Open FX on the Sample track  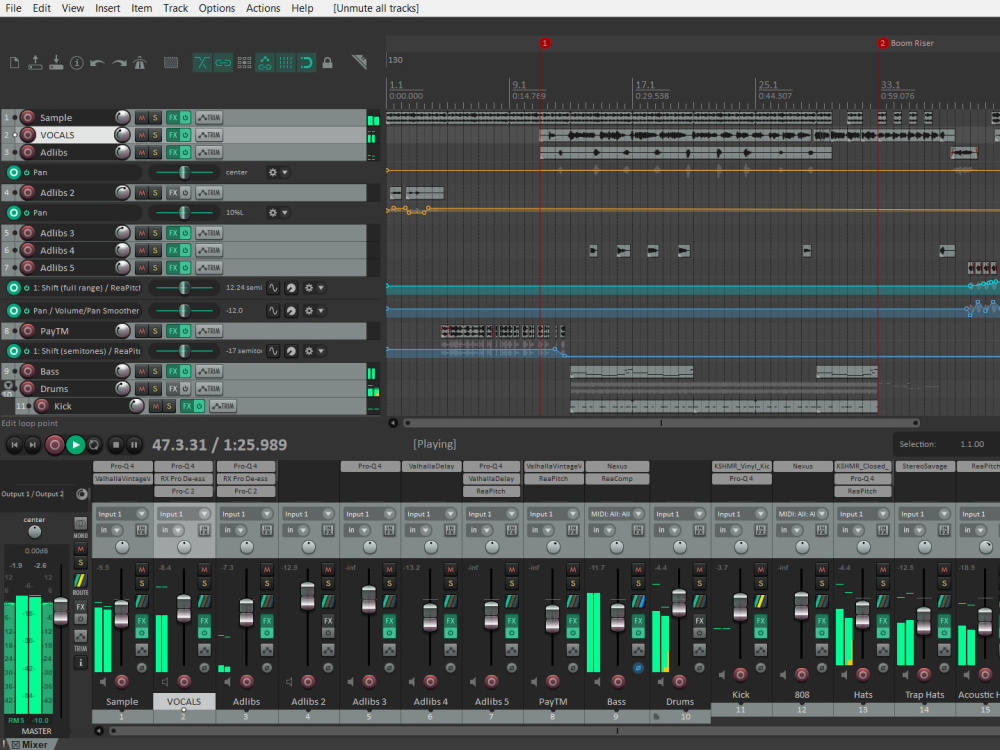pos(172,117)
